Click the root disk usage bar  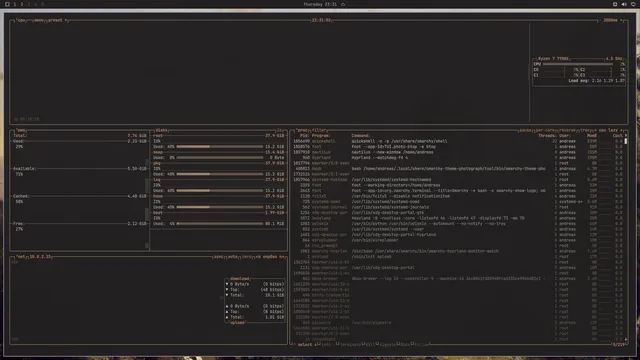click(x=220, y=147)
